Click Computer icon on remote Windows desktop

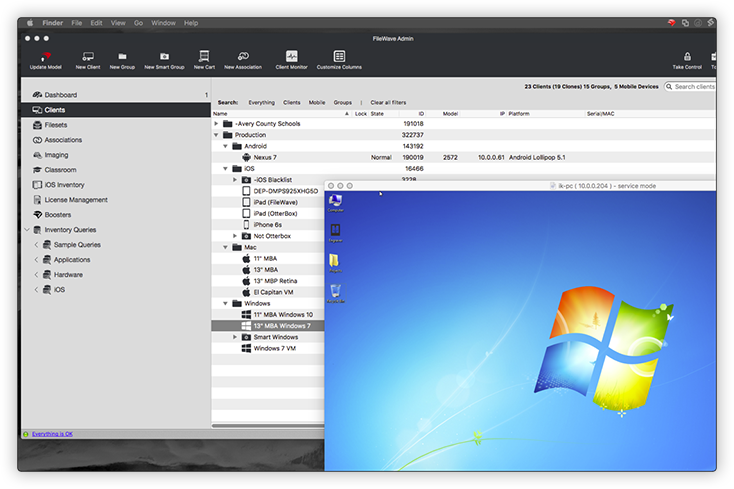pyautogui.click(x=335, y=201)
